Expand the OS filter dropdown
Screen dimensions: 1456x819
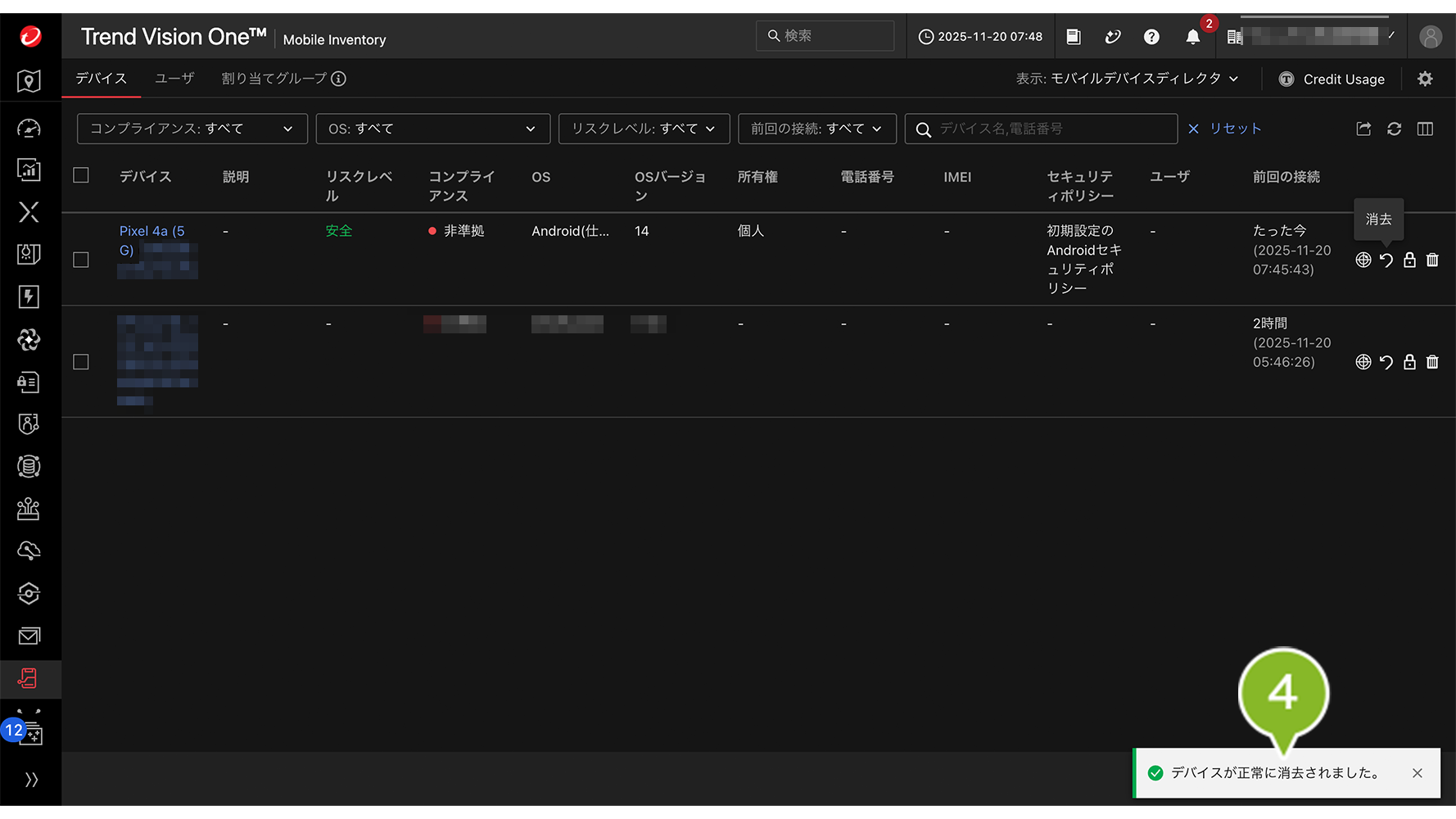coord(432,129)
